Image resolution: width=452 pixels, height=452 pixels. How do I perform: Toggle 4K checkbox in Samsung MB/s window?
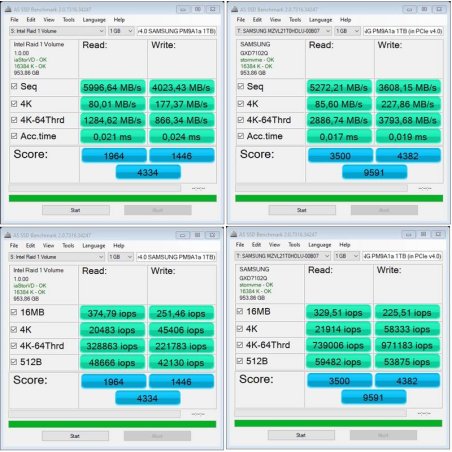241,104
